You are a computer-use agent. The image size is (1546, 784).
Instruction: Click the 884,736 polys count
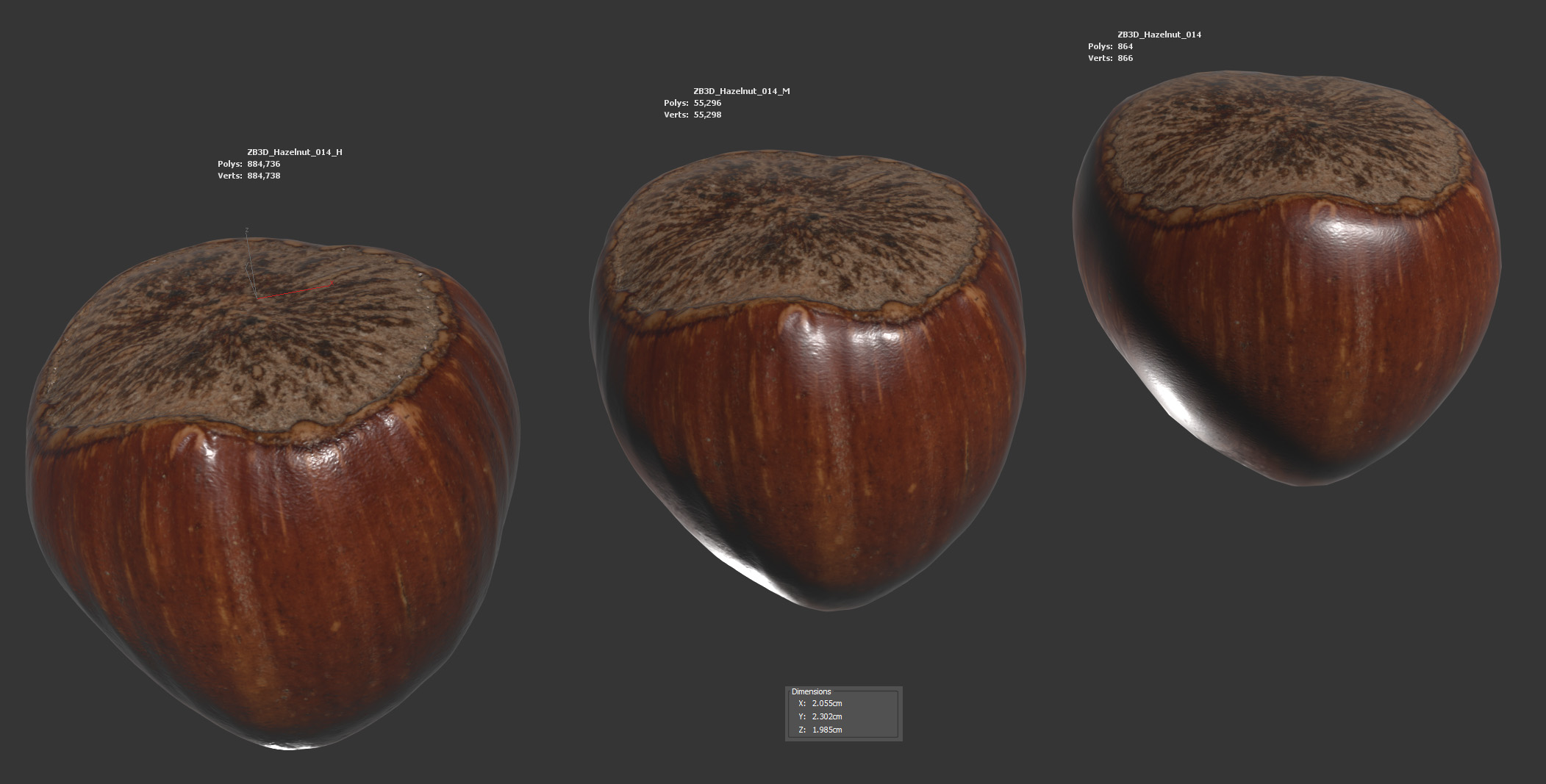pyautogui.click(x=263, y=164)
